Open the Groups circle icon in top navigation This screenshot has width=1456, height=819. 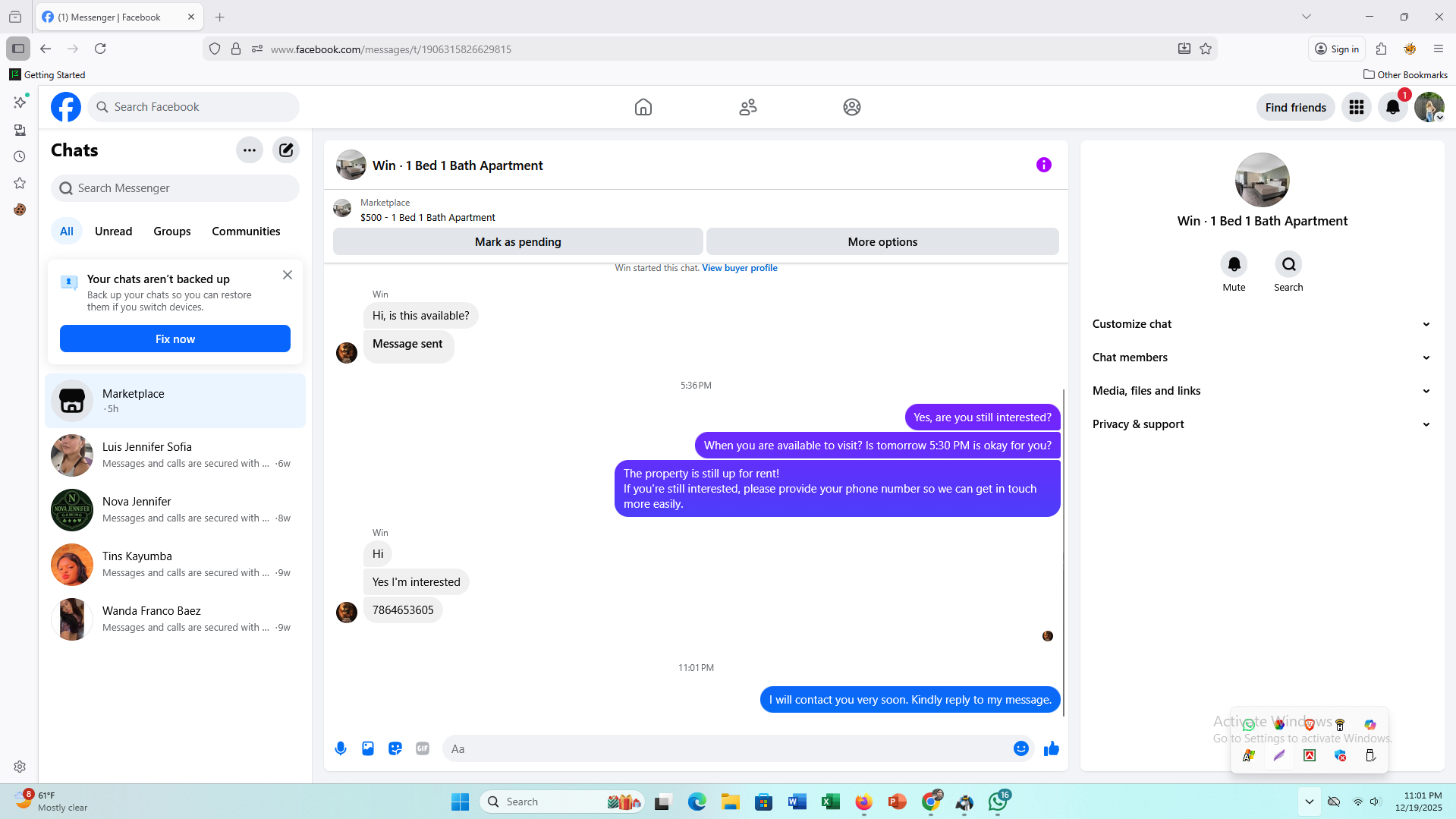click(x=852, y=107)
